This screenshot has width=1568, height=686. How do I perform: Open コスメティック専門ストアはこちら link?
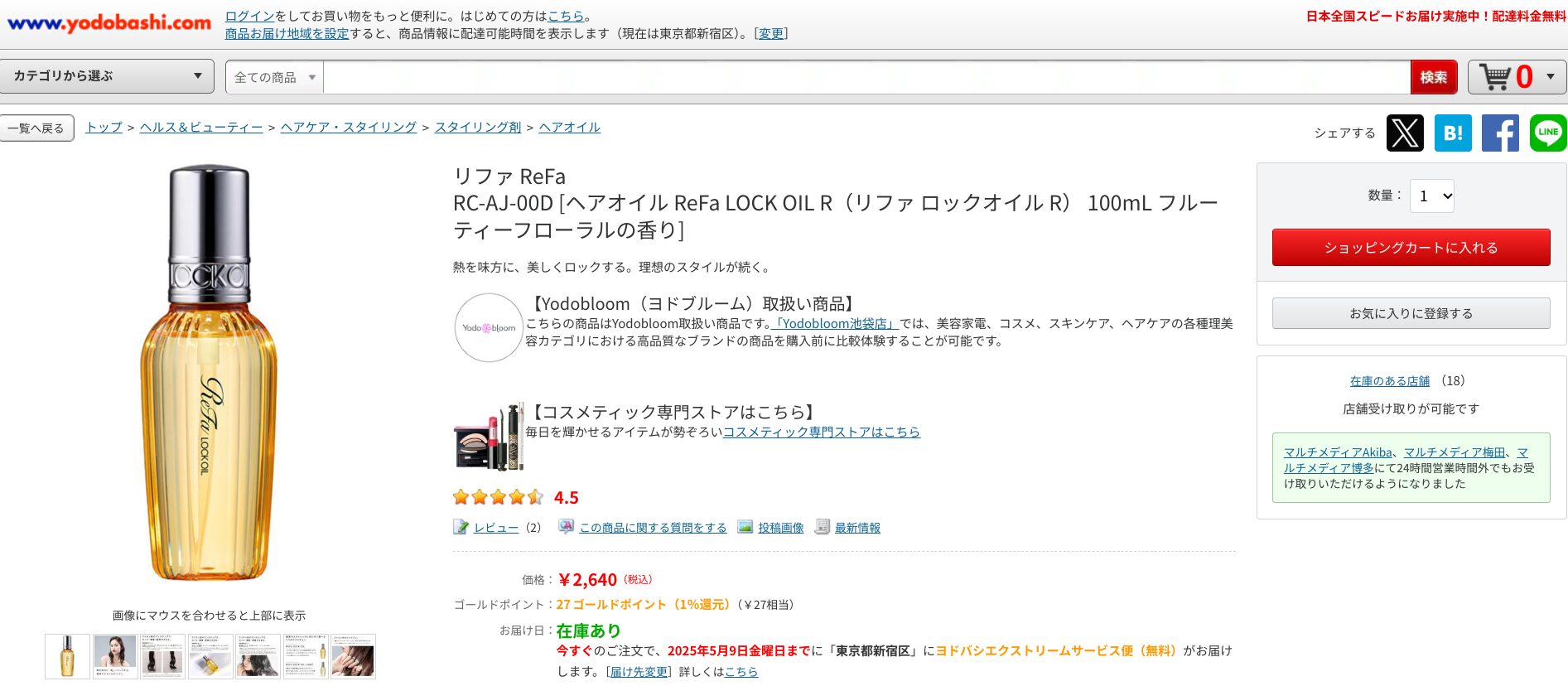coord(822,432)
